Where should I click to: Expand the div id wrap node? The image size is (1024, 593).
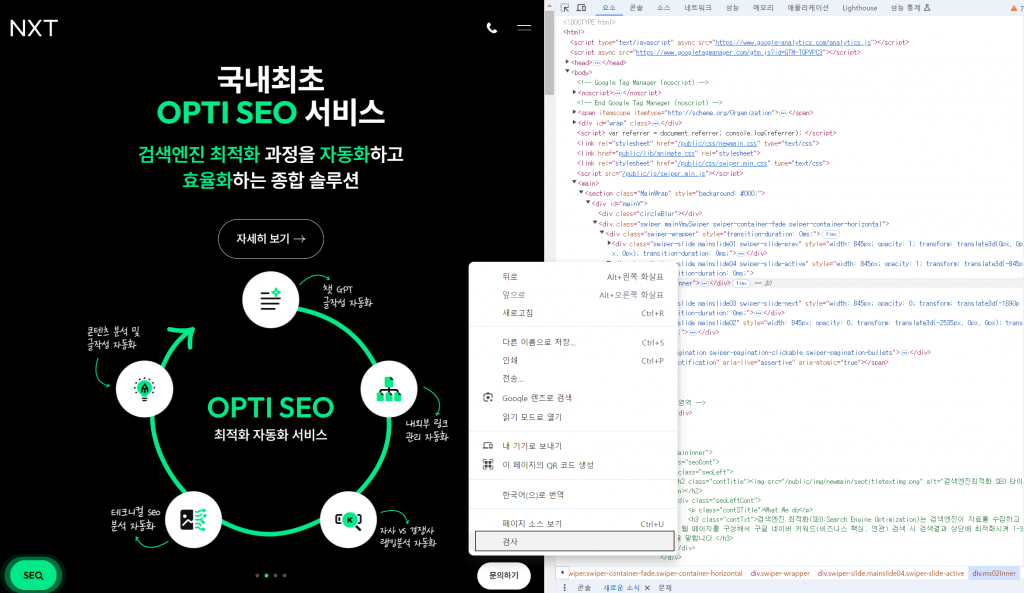(576, 123)
